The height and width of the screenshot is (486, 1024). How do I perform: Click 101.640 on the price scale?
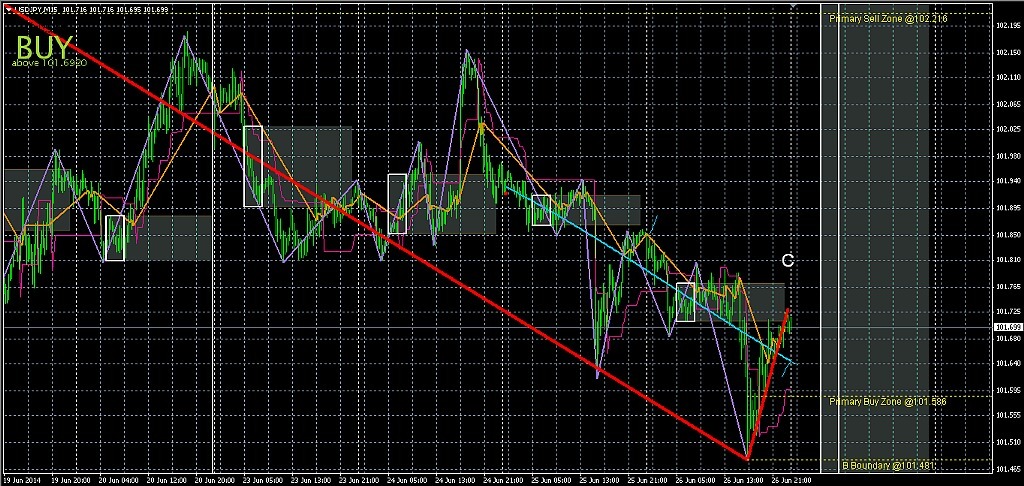tap(1008, 364)
